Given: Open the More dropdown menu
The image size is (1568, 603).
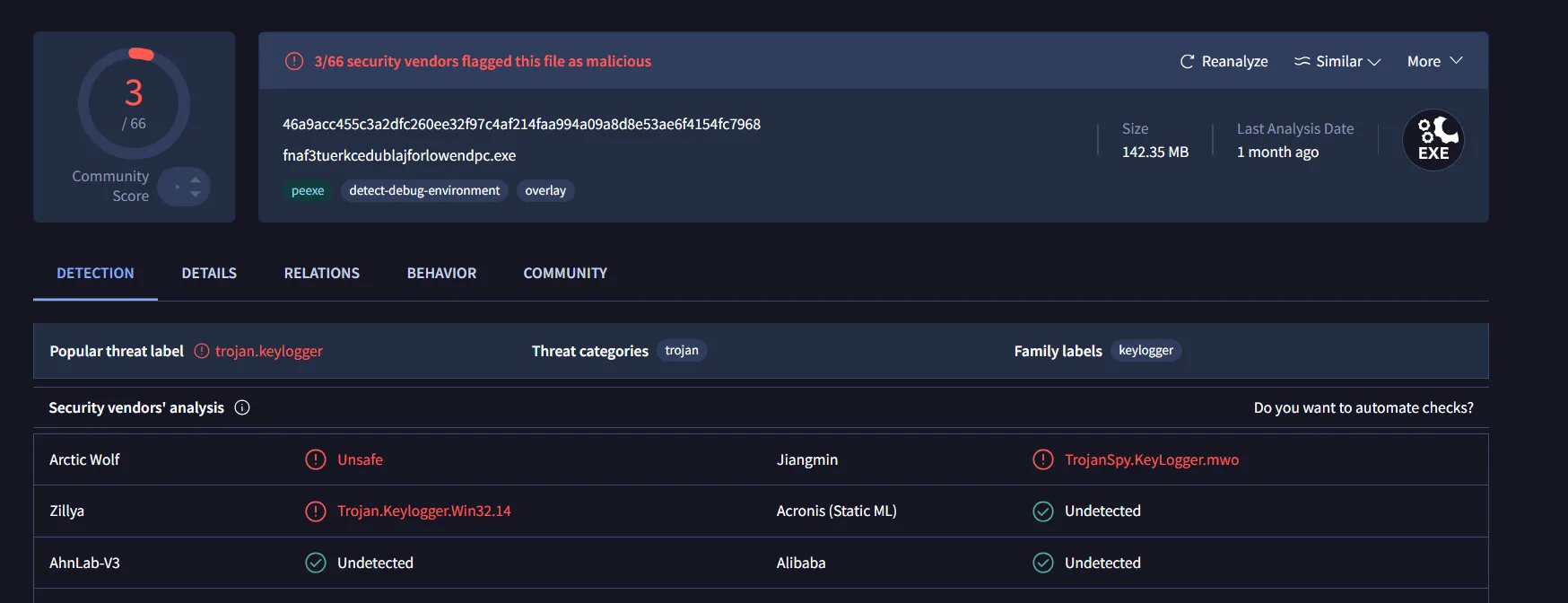Looking at the screenshot, I should 1434,62.
